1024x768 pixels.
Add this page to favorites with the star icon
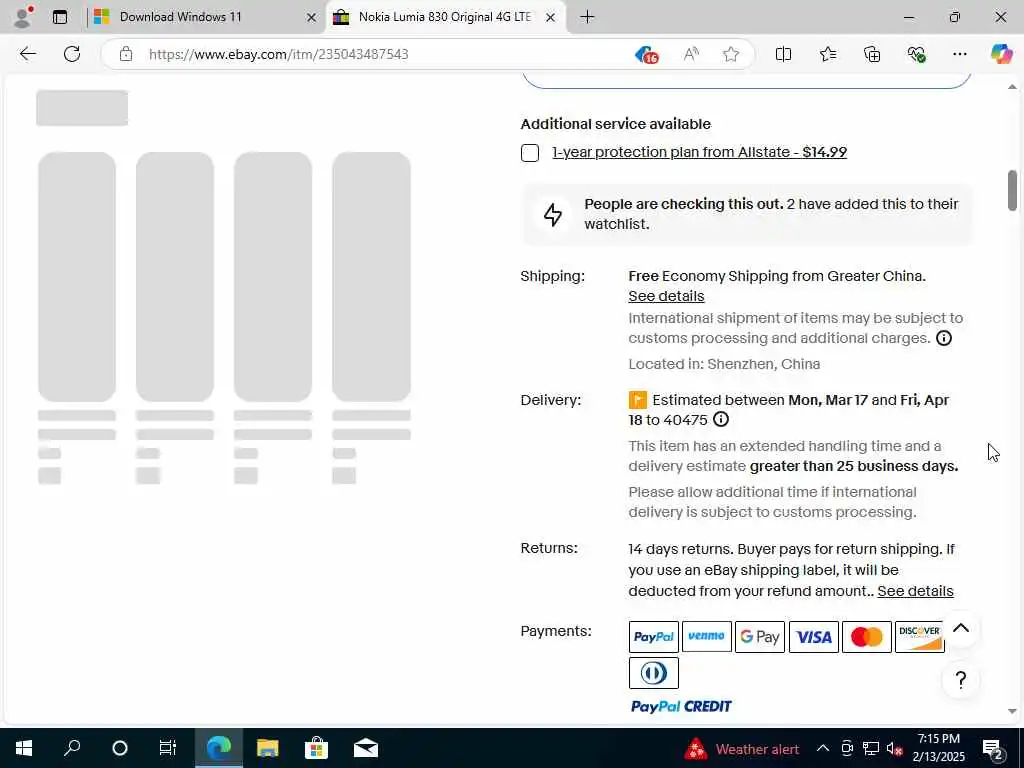click(731, 54)
